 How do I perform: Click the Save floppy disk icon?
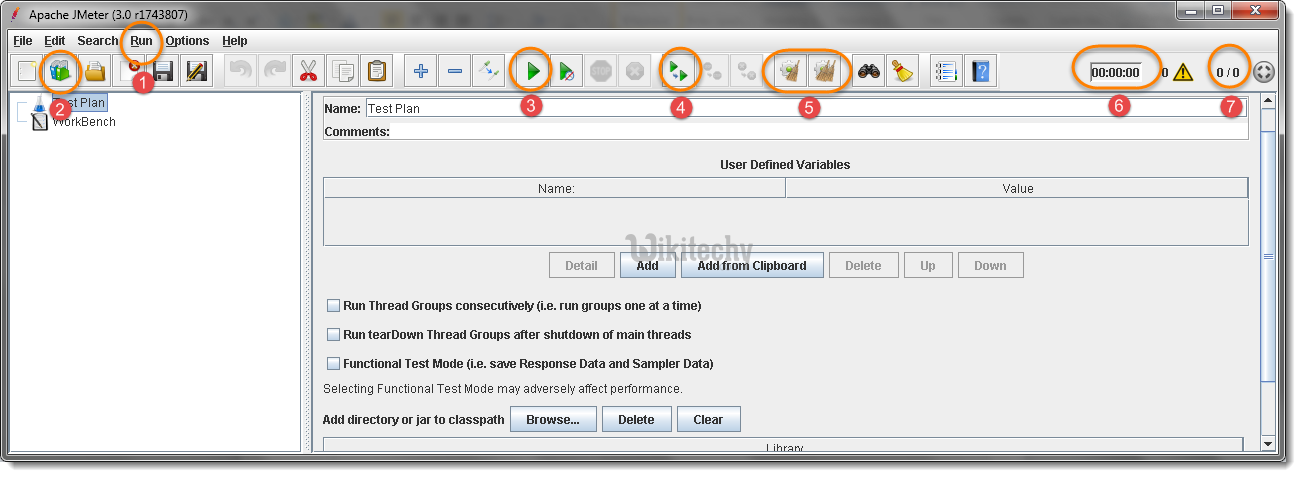click(163, 71)
